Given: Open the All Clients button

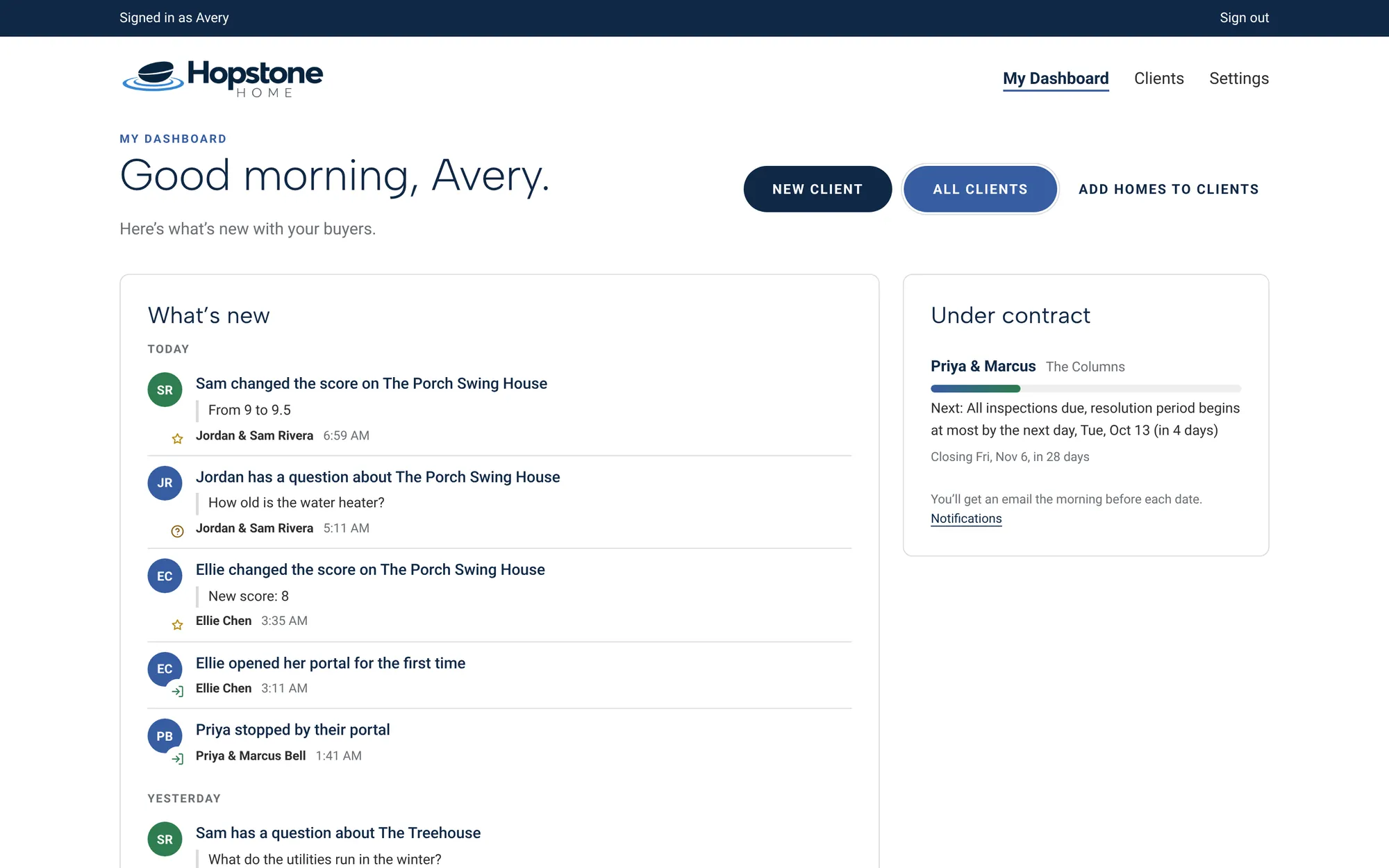Looking at the screenshot, I should tap(980, 189).
